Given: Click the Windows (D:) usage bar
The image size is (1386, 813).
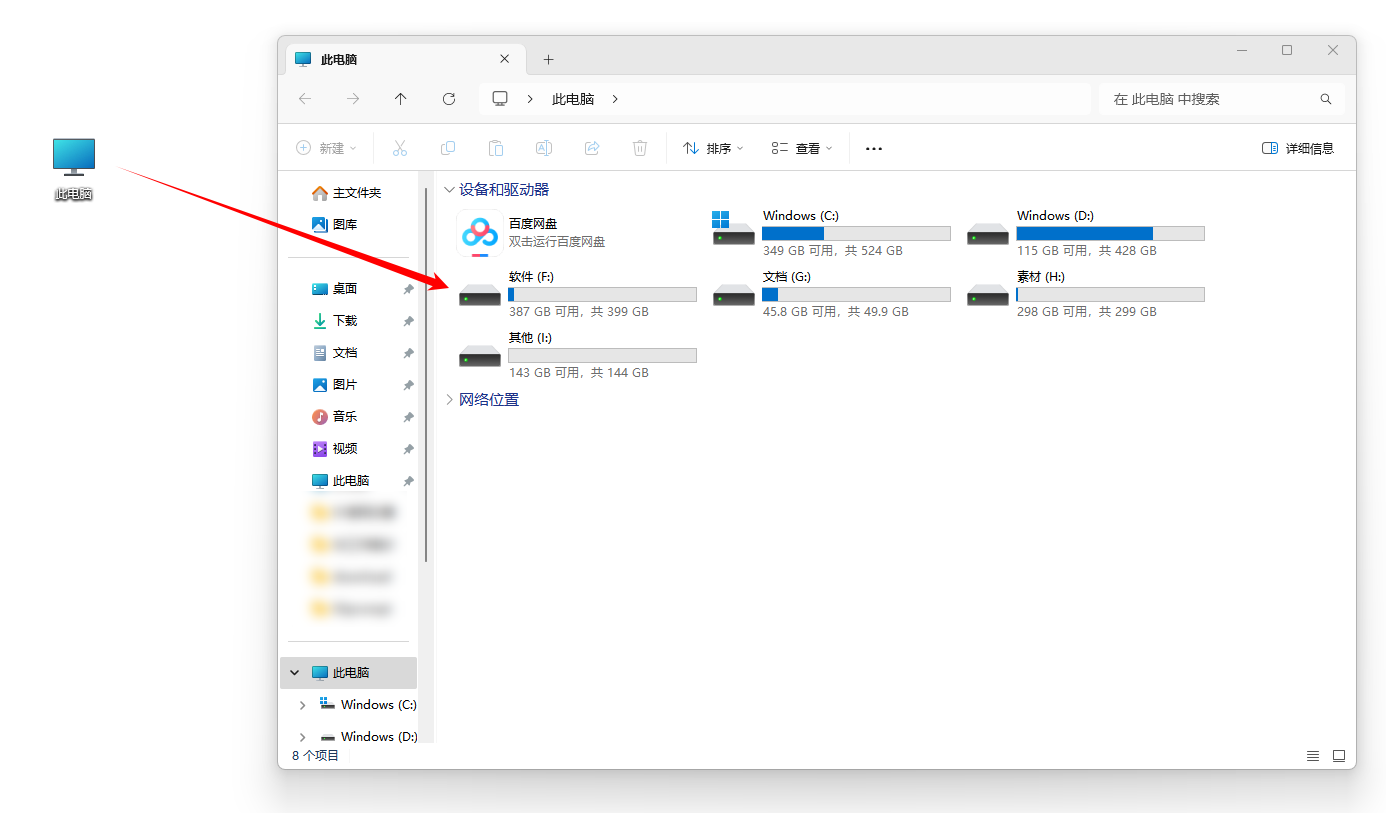Looking at the screenshot, I should pyautogui.click(x=1110, y=233).
